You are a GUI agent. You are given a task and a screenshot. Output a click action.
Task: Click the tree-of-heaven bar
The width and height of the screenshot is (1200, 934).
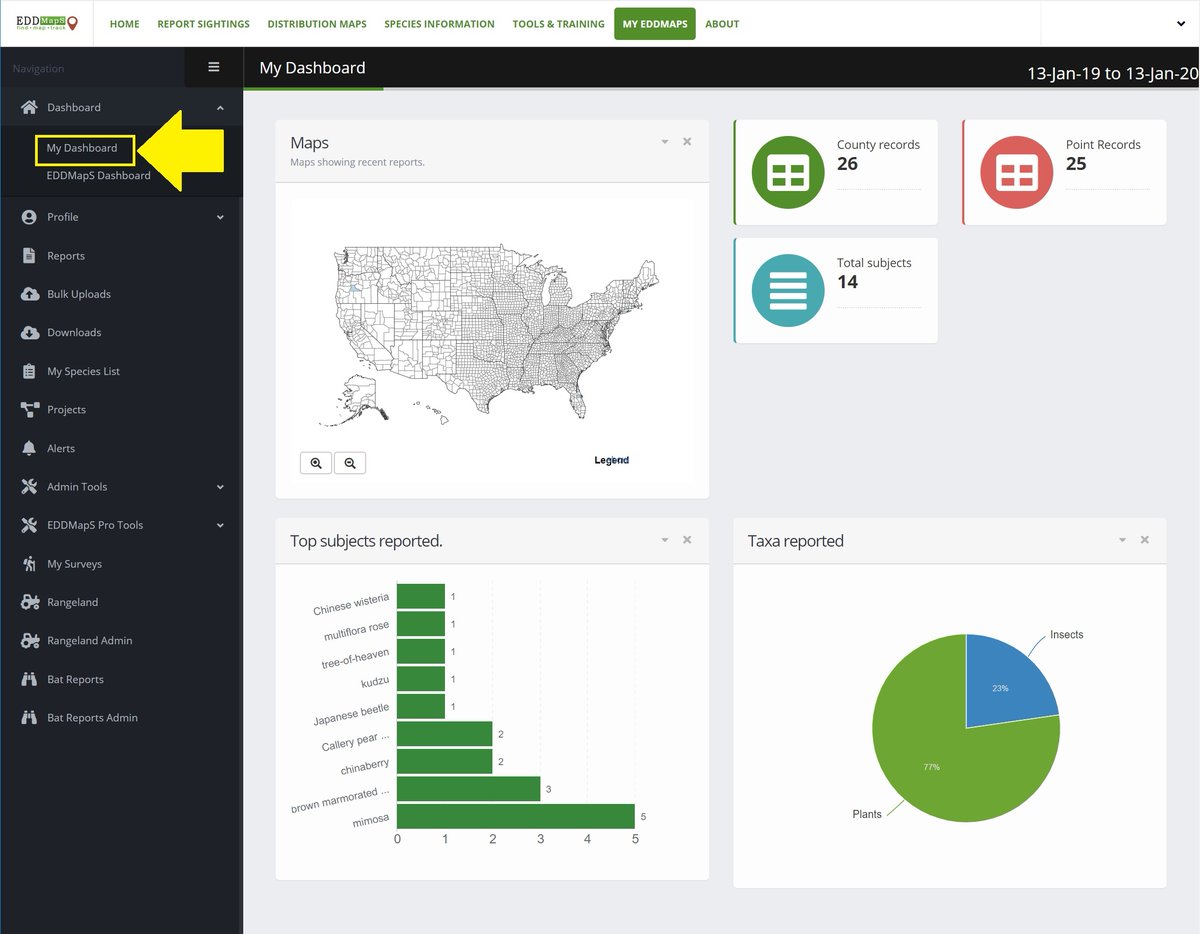[421, 651]
